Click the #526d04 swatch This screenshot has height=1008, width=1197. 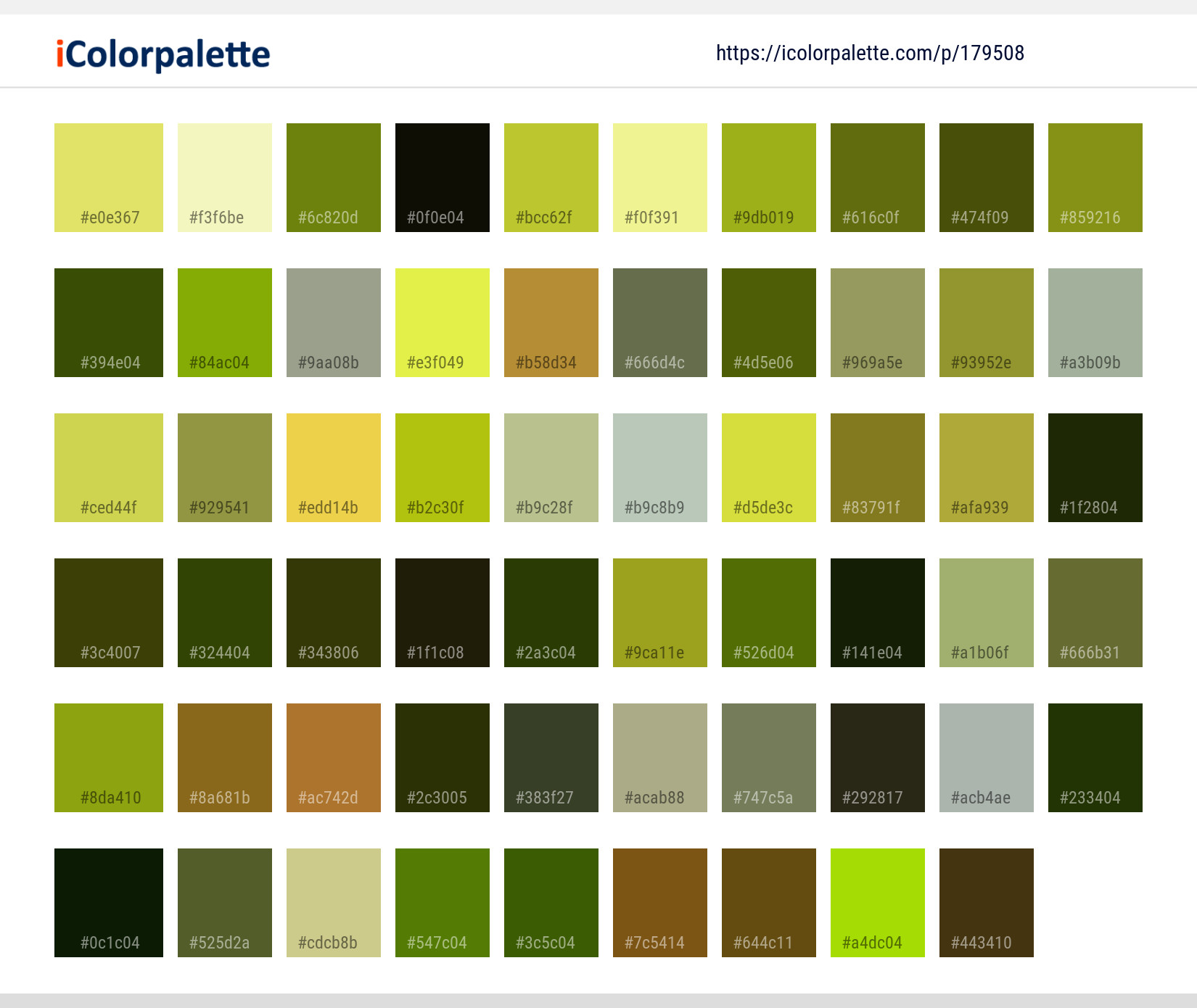tap(769, 613)
